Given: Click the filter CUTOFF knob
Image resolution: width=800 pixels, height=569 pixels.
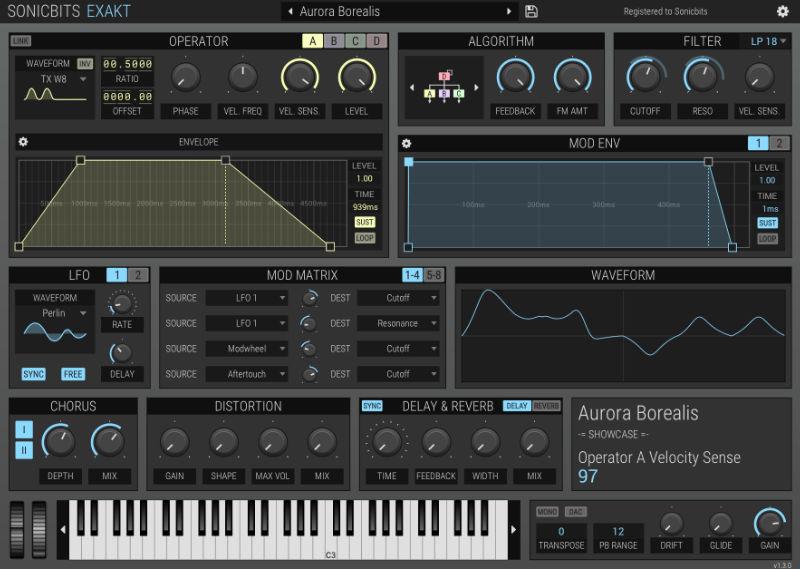Looking at the screenshot, I should pos(644,76).
